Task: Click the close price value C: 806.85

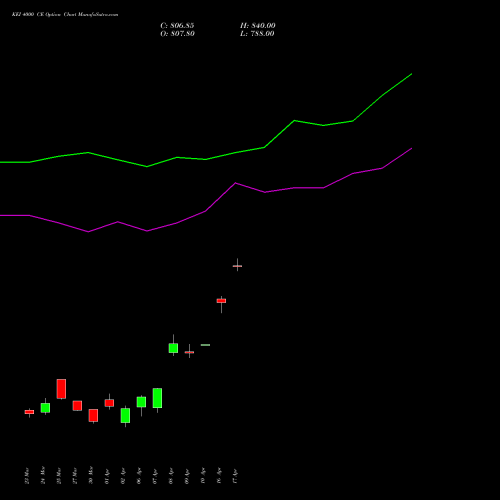Action: pos(177,26)
